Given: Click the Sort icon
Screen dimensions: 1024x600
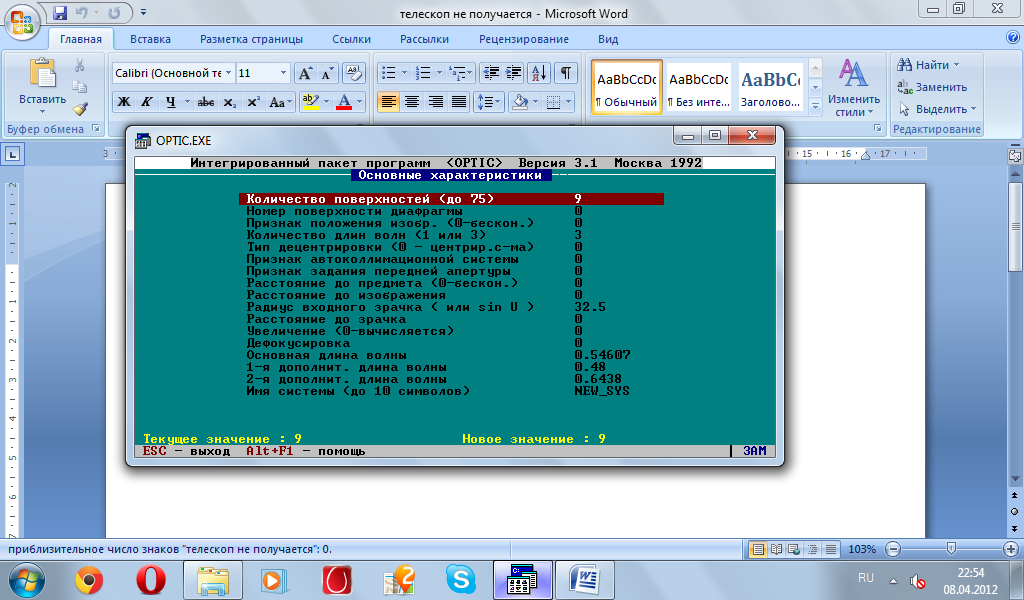Looking at the screenshot, I should [539, 73].
